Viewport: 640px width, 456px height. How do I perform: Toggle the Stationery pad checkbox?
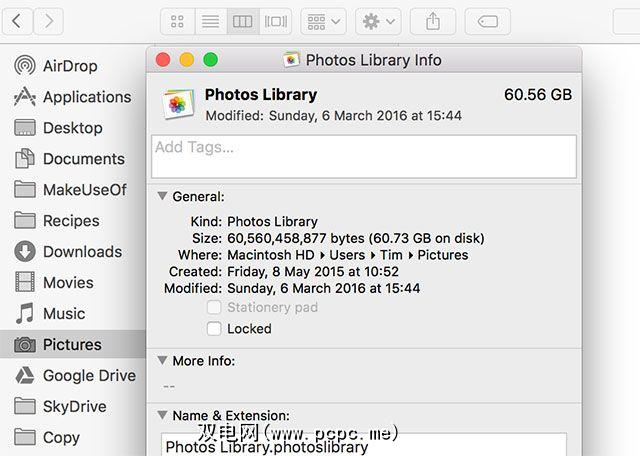click(x=213, y=308)
